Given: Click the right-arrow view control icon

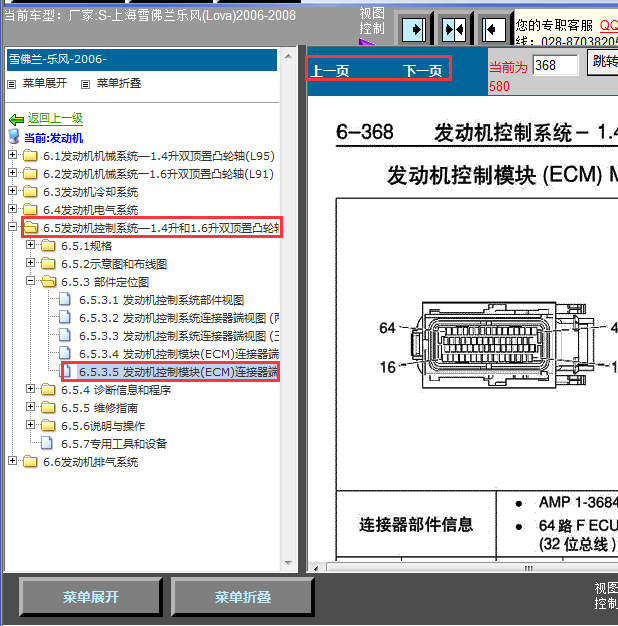Looking at the screenshot, I should 414,29.
